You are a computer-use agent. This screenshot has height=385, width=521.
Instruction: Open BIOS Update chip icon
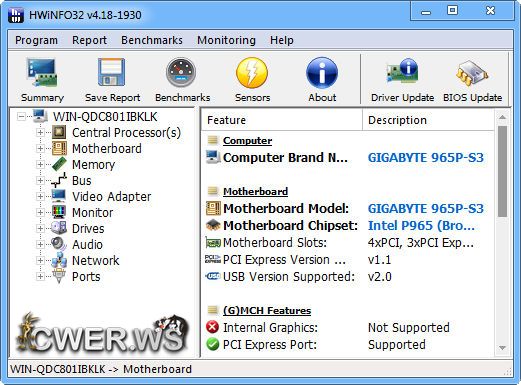[x=472, y=73]
